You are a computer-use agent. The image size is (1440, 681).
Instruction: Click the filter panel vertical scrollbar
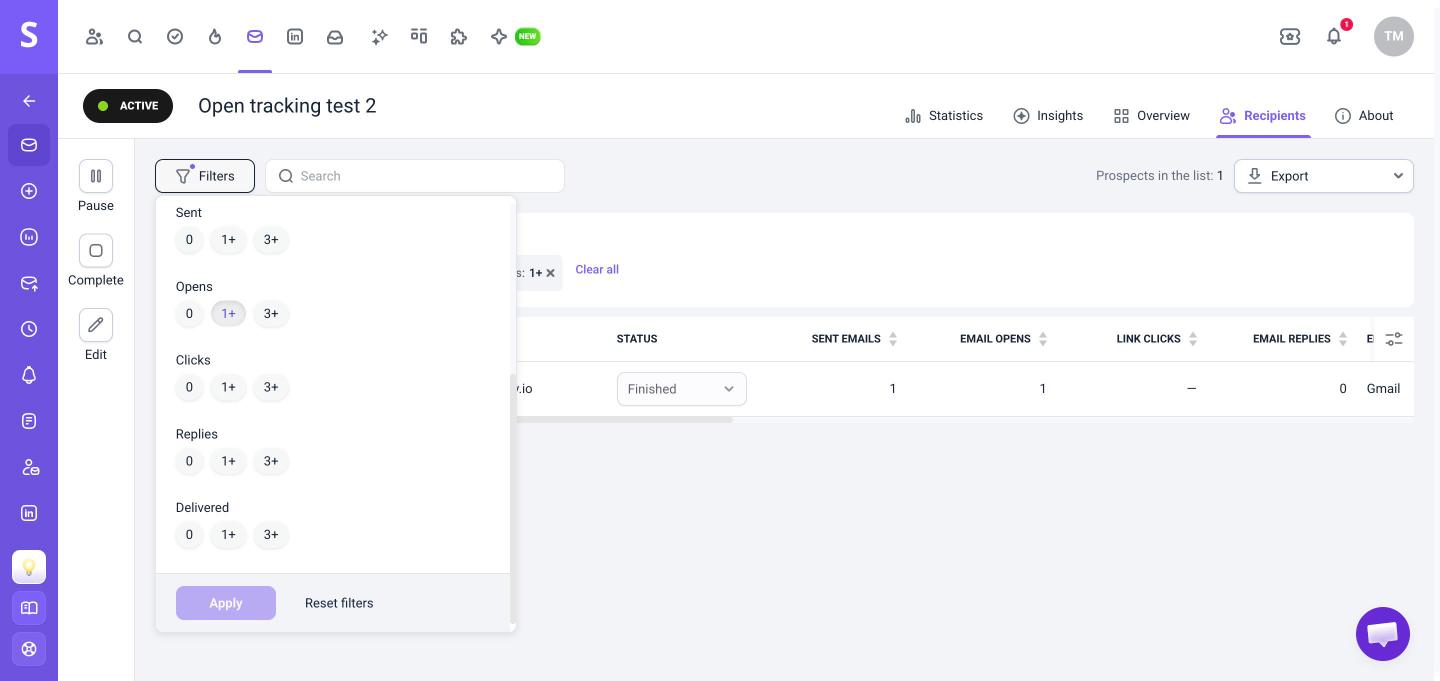(x=513, y=498)
